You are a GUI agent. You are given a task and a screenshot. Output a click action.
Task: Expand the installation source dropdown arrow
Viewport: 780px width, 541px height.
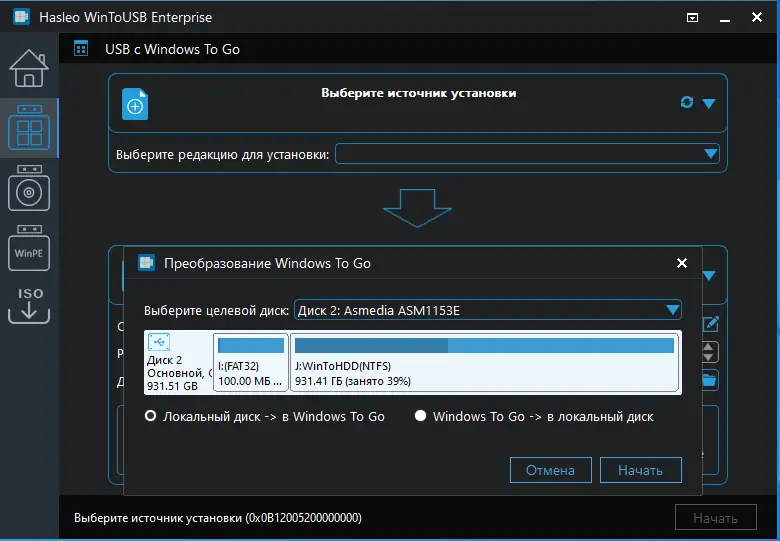(709, 103)
